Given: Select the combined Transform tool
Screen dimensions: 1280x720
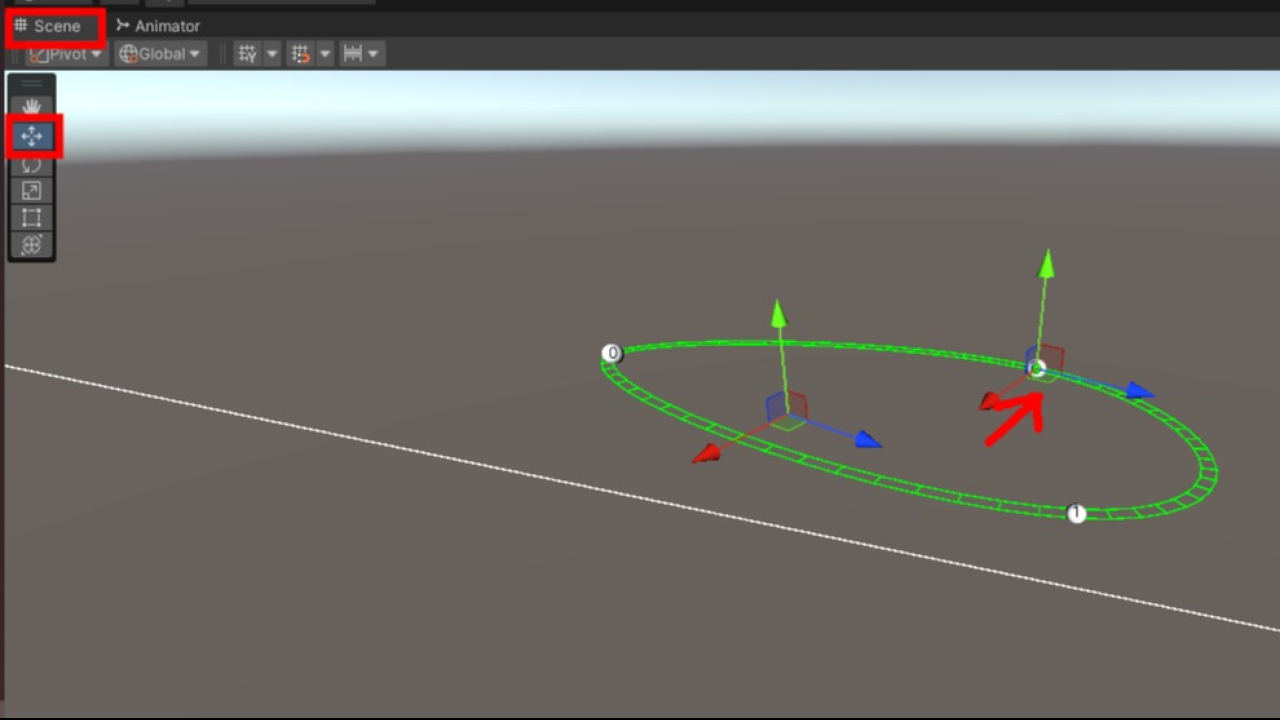Looking at the screenshot, I should pyautogui.click(x=32, y=245).
